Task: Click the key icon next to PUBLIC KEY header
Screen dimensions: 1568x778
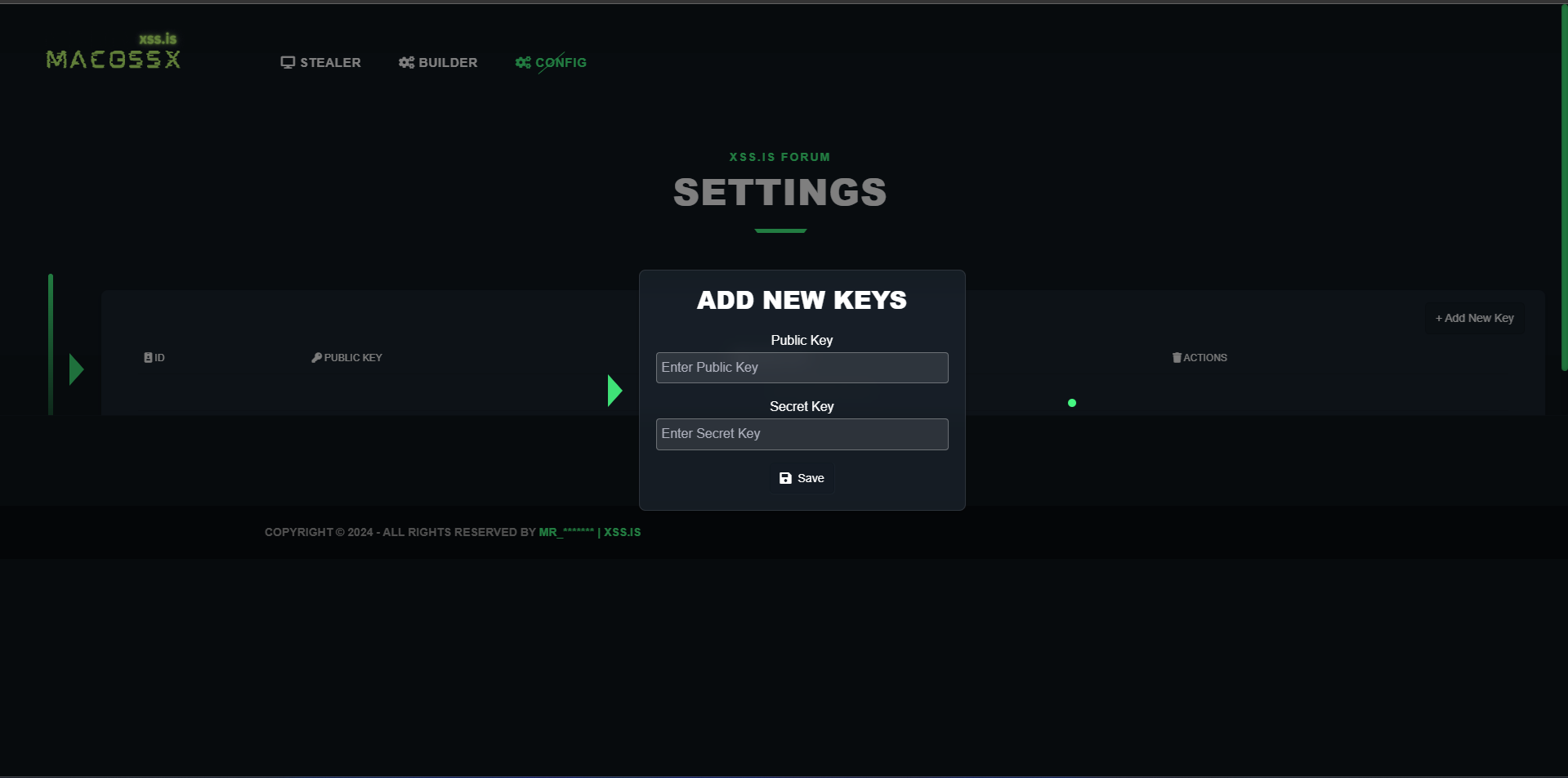Action: click(x=316, y=357)
